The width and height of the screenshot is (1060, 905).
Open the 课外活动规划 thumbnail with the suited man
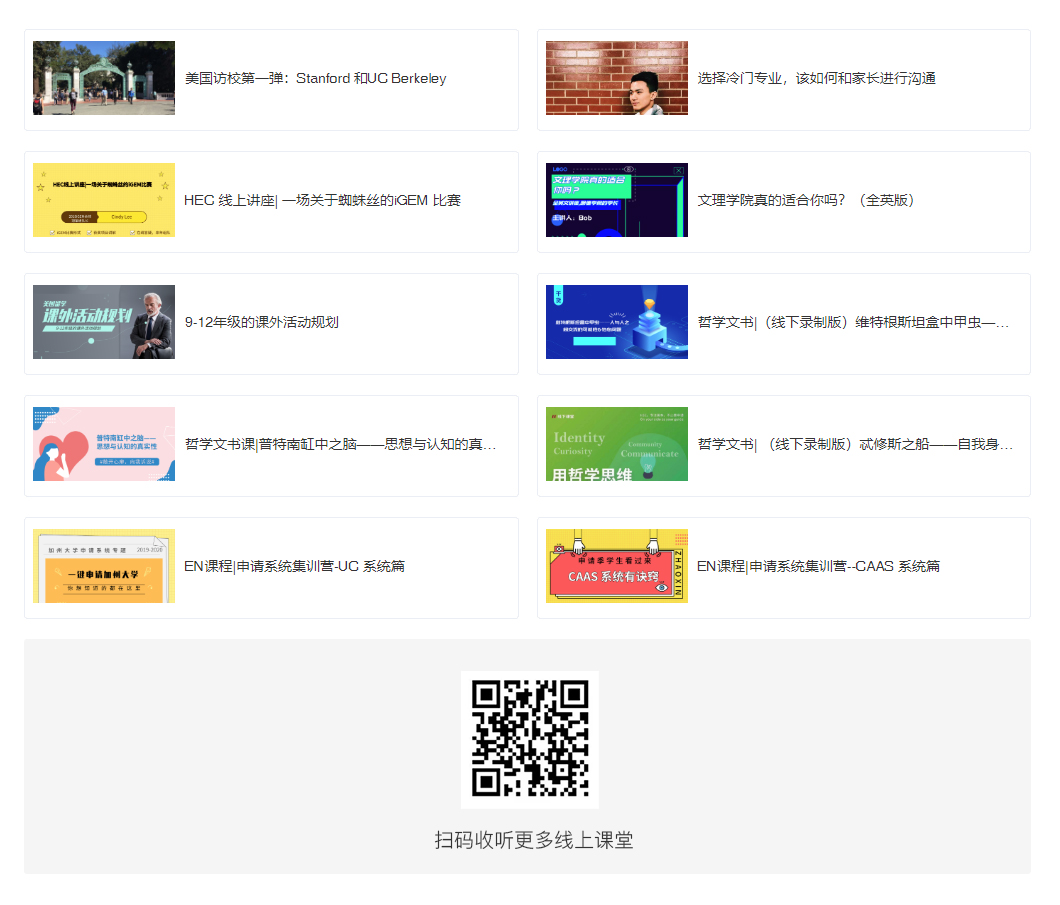[103, 322]
